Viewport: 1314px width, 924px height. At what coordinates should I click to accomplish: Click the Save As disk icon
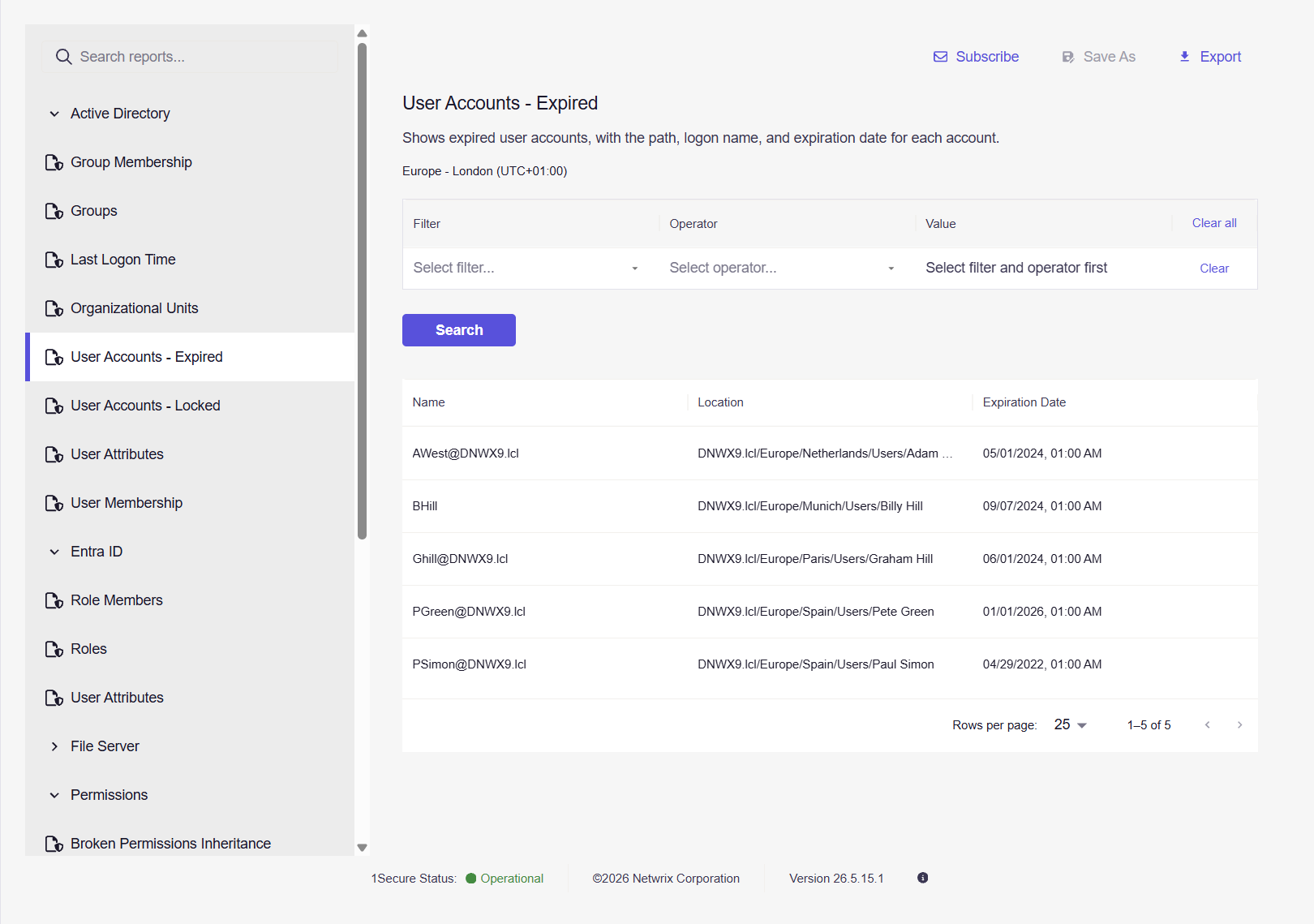pos(1068,57)
